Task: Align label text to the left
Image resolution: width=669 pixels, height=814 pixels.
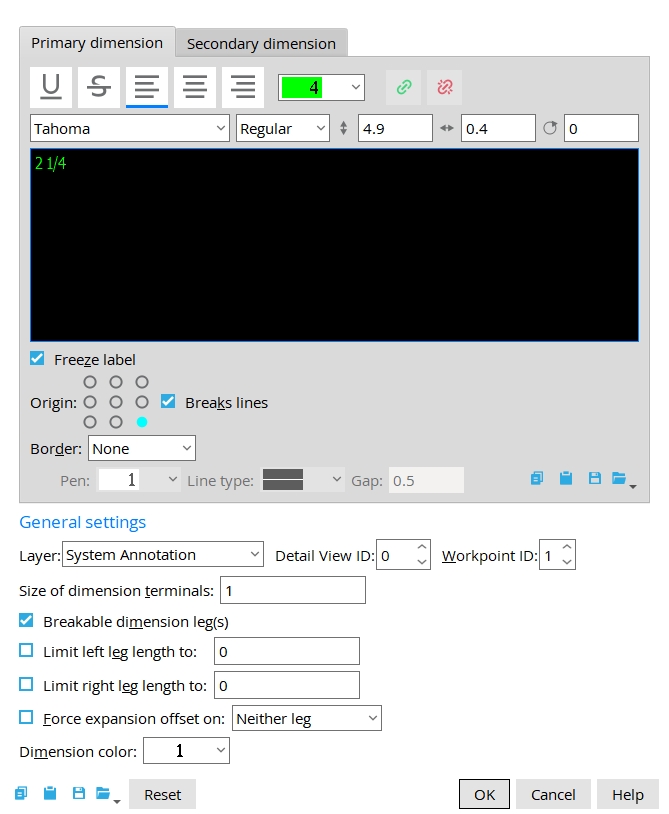Action: pyautogui.click(x=147, y=88)
